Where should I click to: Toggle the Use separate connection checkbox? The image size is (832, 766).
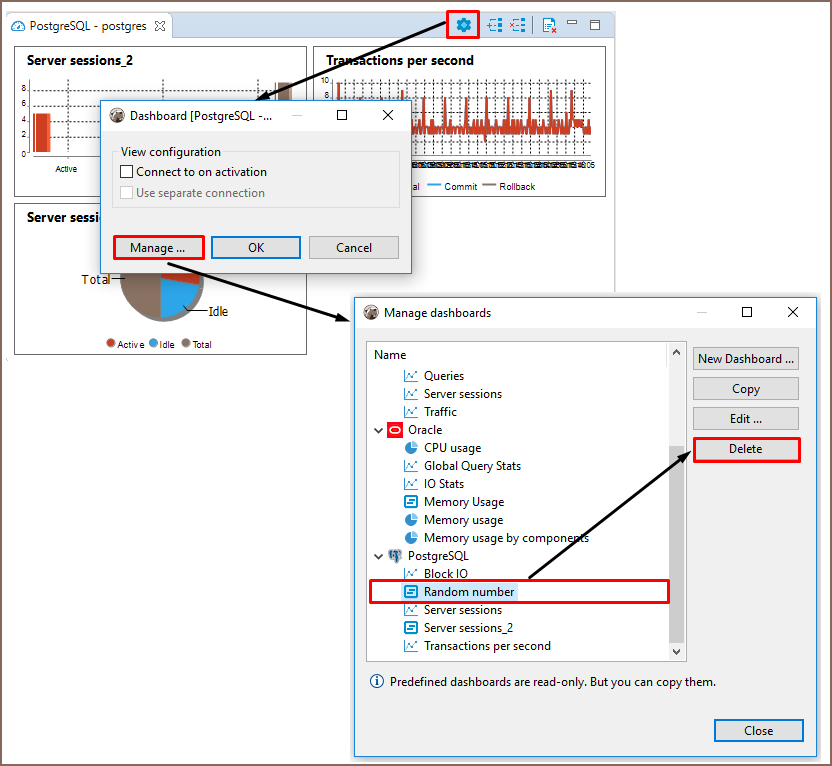click(x=127, y=193)
